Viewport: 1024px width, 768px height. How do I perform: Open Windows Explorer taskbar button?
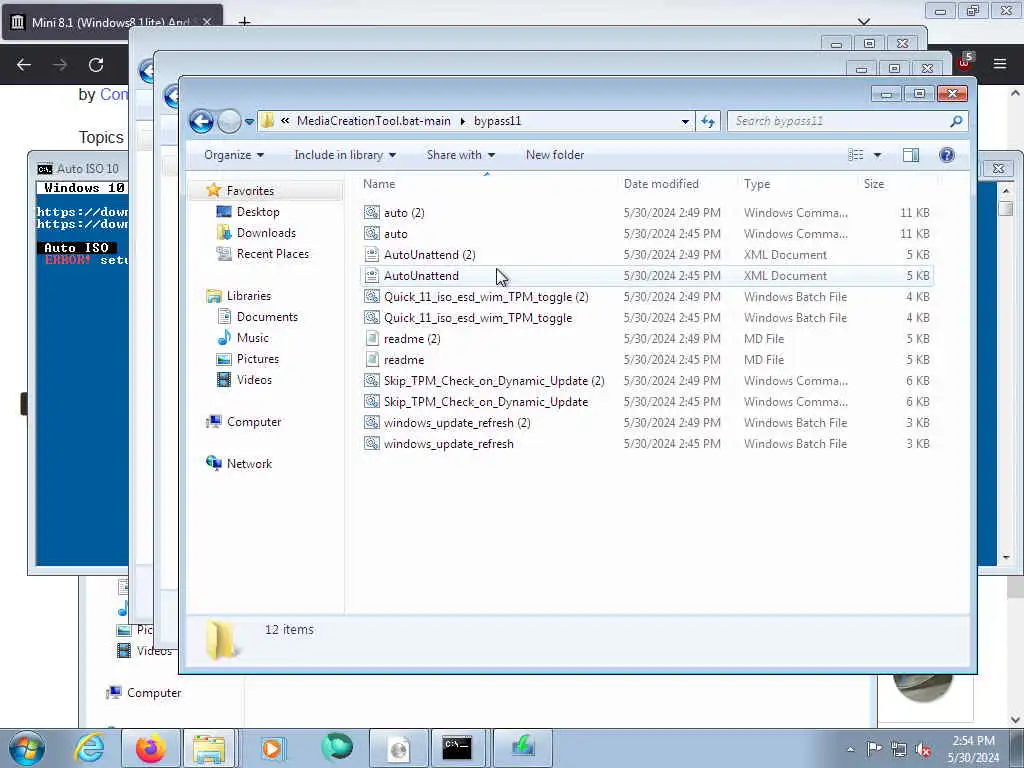[x=208, y=748]
